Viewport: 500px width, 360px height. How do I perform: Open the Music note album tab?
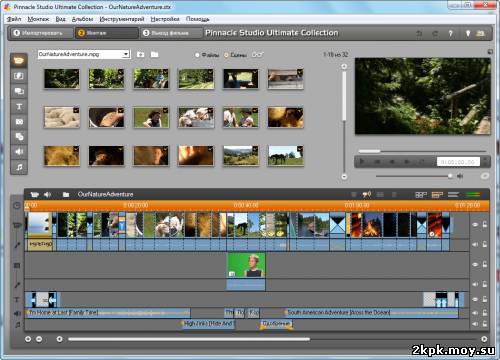[x=19, y=167]
